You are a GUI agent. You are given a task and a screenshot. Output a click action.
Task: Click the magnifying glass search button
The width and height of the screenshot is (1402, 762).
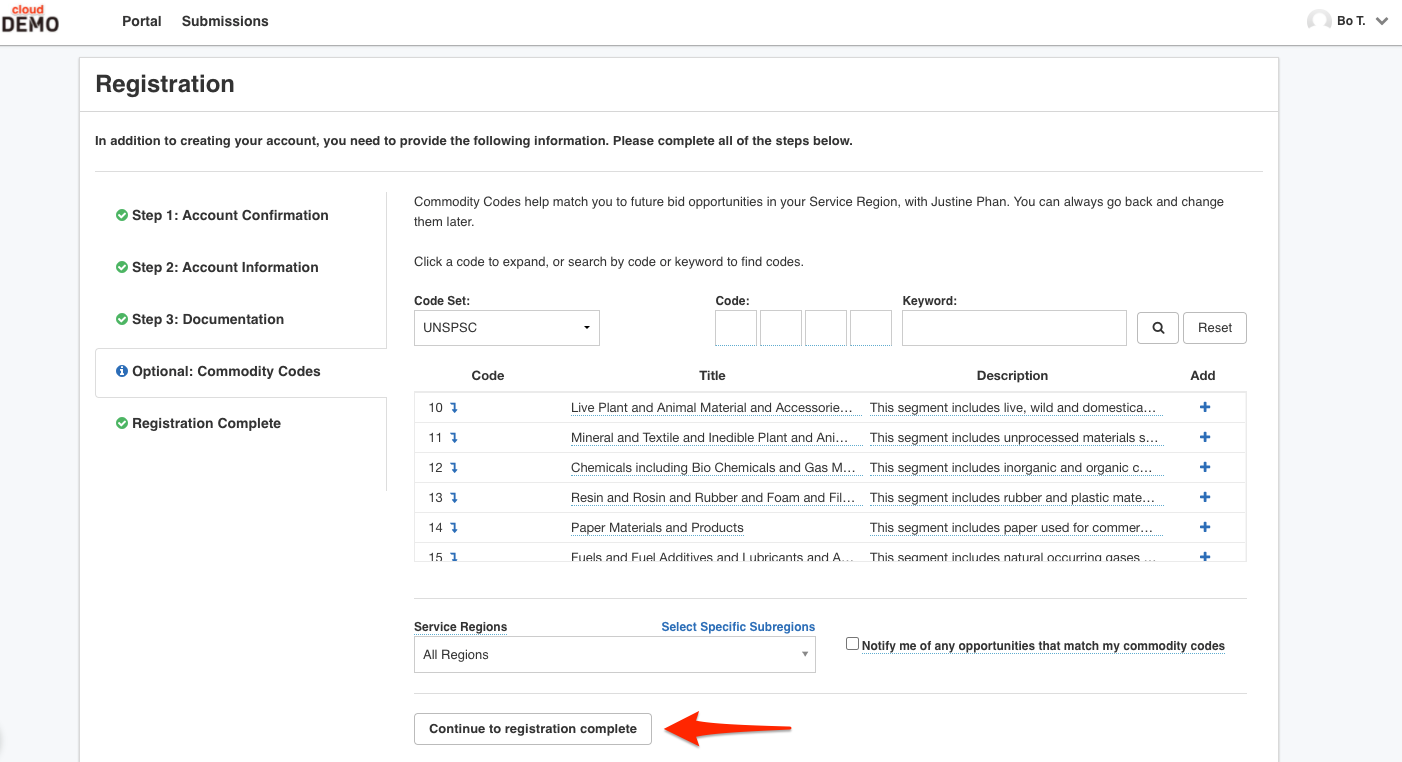pyautogui.click(x=1158, y=327)
